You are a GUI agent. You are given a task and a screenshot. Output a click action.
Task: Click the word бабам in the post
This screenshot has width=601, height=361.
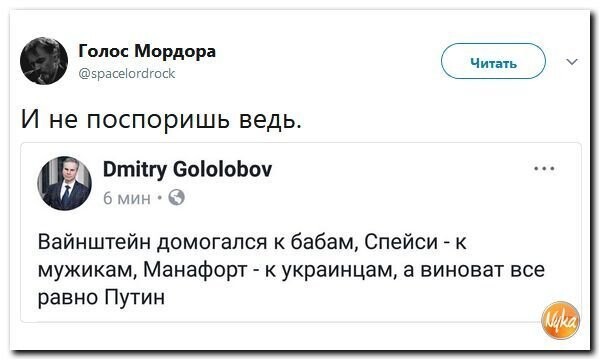tap(324, 243)
